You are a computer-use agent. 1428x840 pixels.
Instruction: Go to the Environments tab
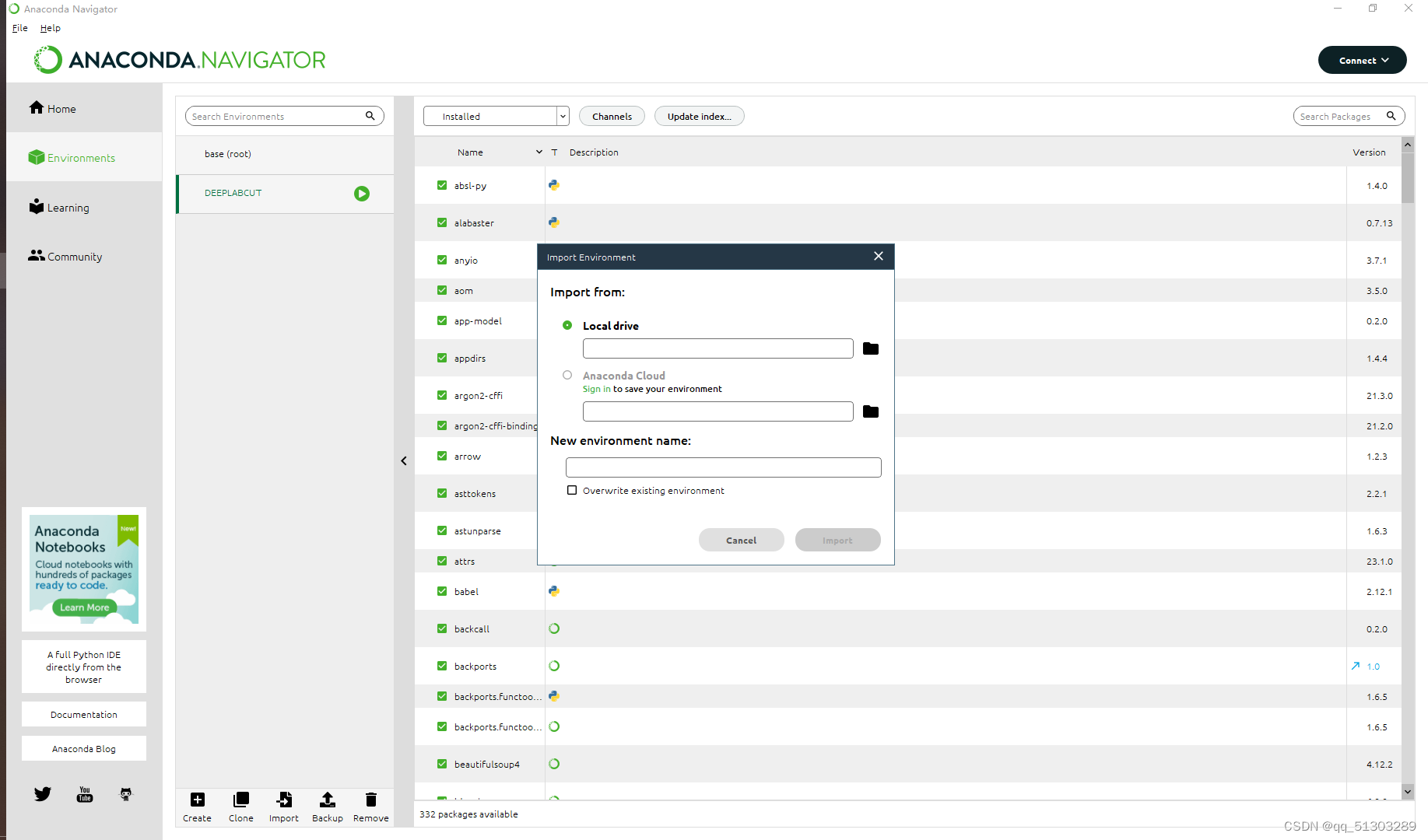(x=84, y=157)
